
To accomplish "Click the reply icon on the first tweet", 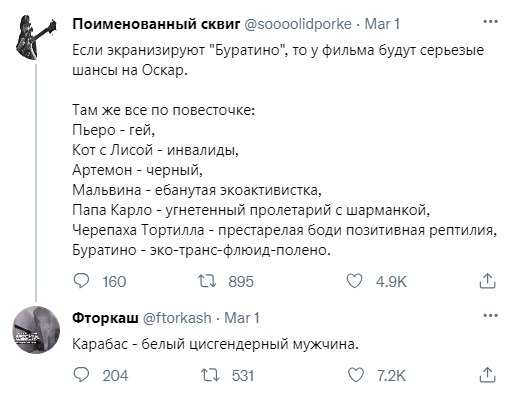I will click(81, 281).
